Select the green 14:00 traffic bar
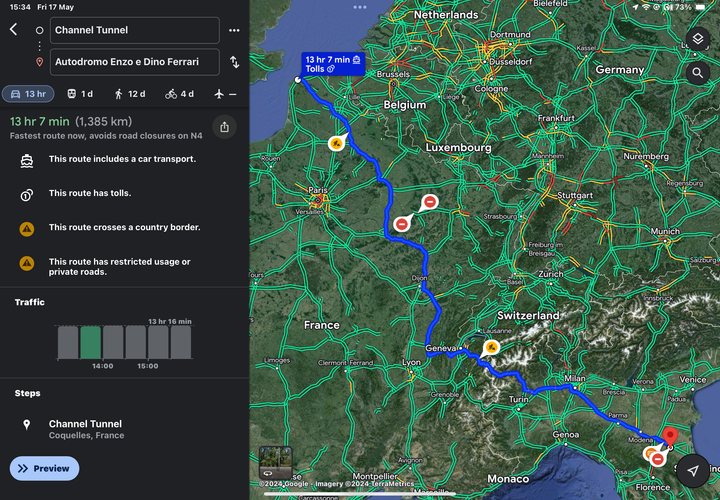Image resolution: width=720 pixels, height=500 pixels. pos(90,342)
